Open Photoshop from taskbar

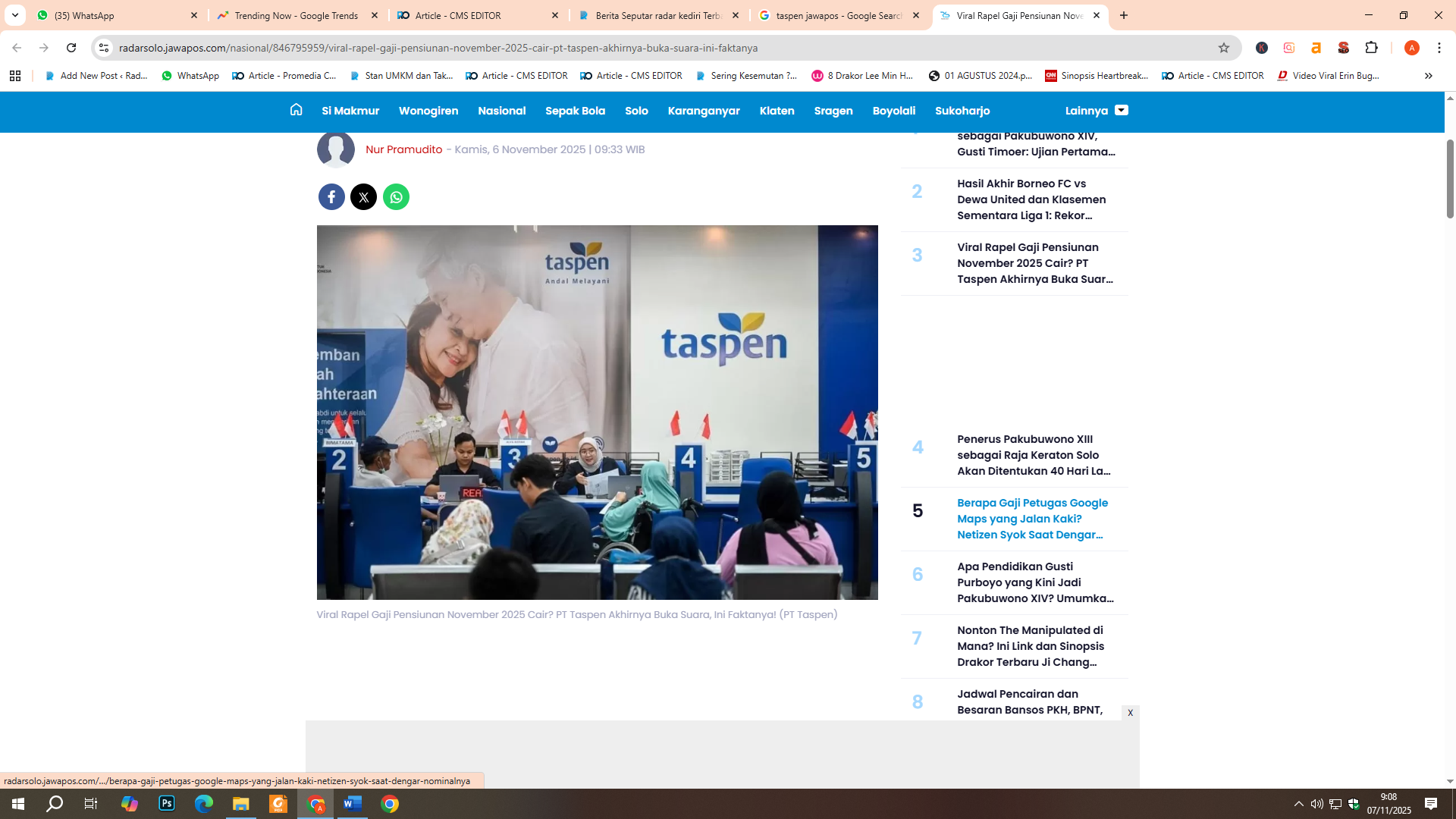(167, 804)
